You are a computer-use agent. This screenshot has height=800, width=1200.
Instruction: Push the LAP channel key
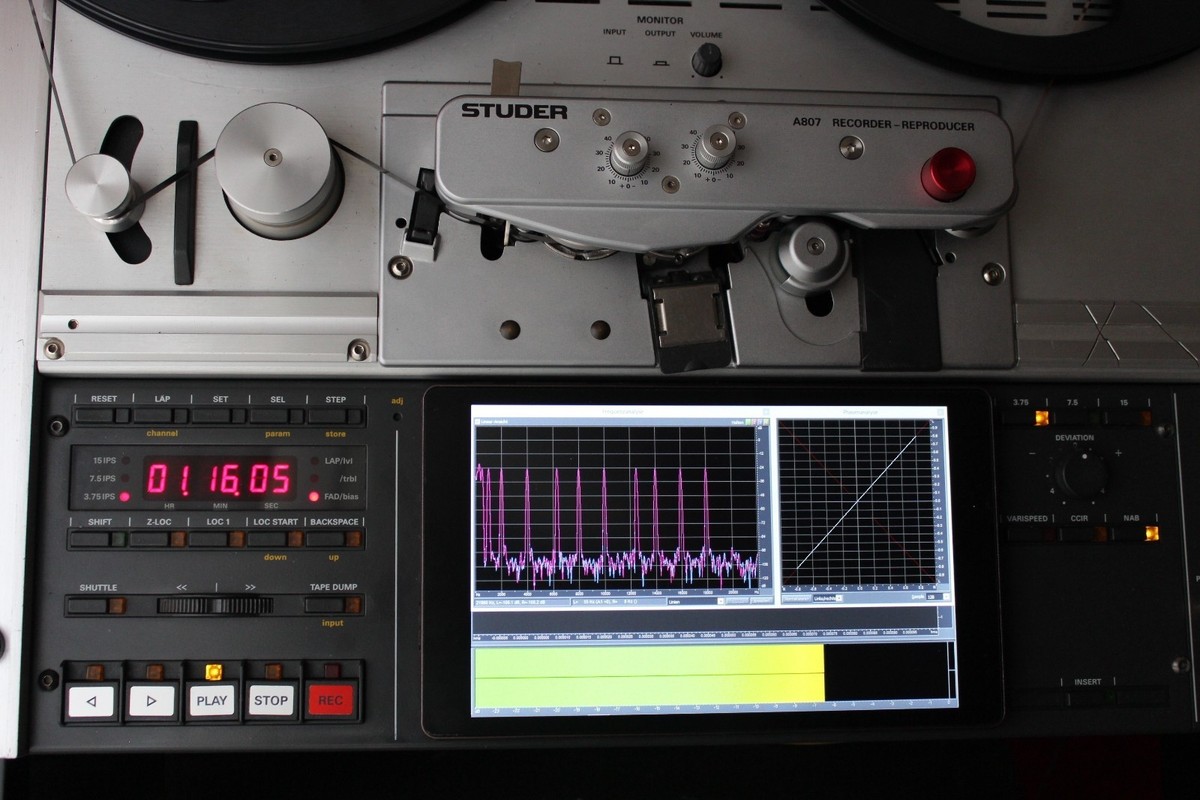point(161,415)
